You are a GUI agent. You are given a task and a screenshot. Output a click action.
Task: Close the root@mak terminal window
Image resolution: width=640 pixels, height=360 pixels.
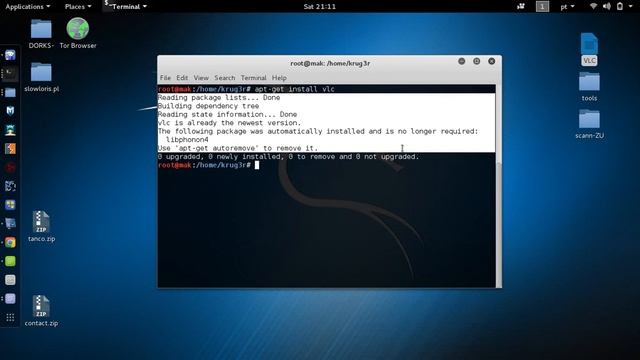491,61
